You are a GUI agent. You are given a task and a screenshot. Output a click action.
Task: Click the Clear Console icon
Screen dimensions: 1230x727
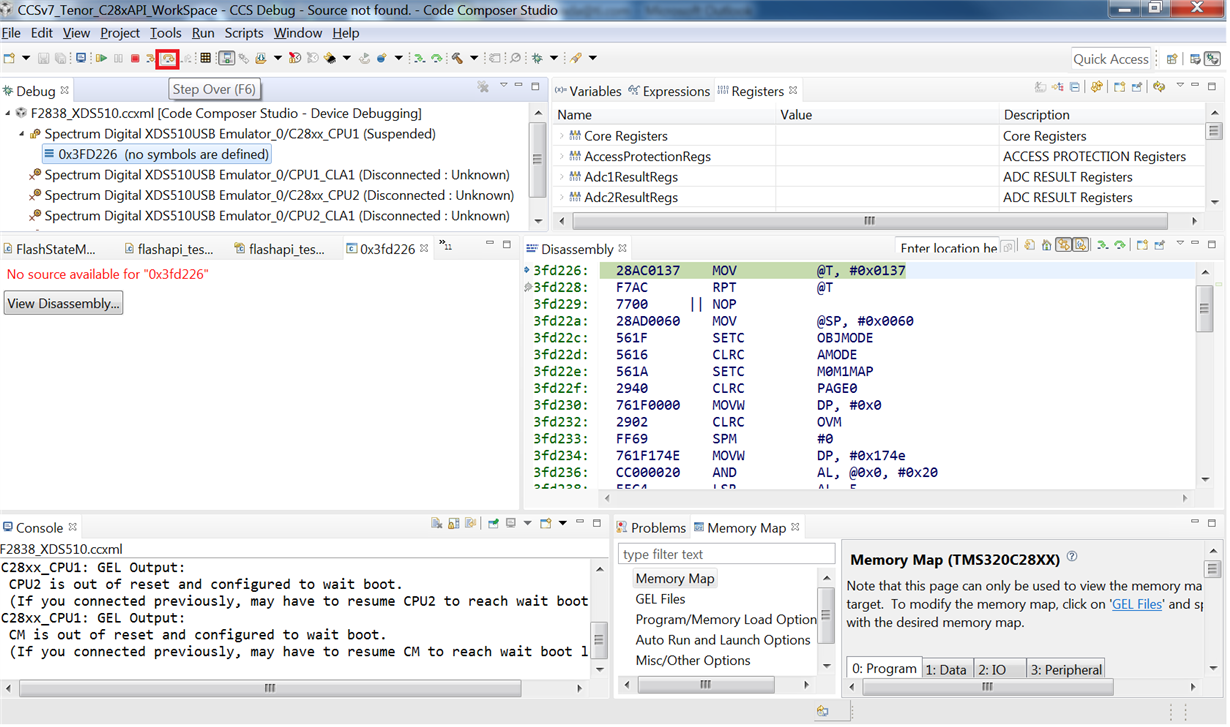(437, 523)
